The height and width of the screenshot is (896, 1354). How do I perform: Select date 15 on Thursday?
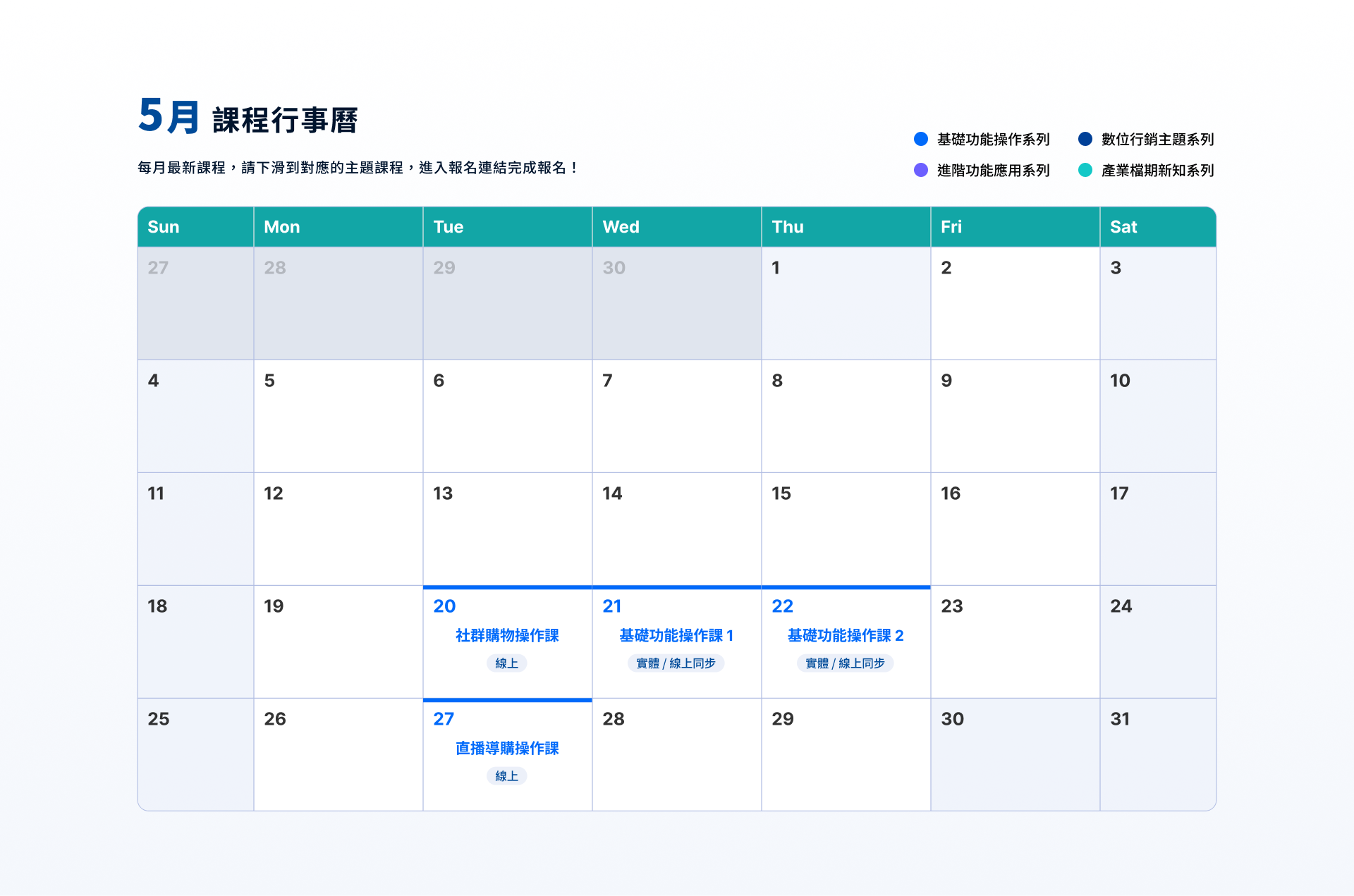point(781,493)
